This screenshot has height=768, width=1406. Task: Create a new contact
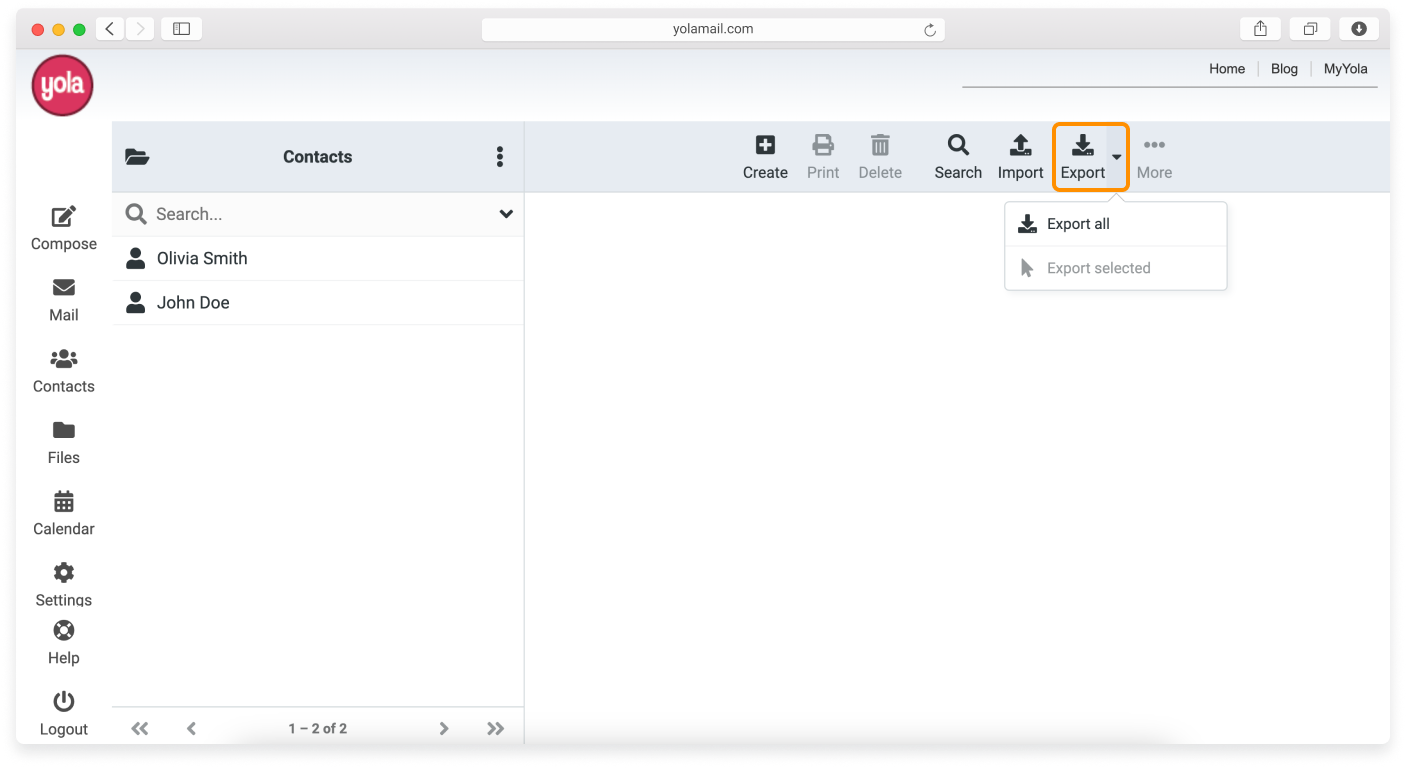click(x=764, y=156)
